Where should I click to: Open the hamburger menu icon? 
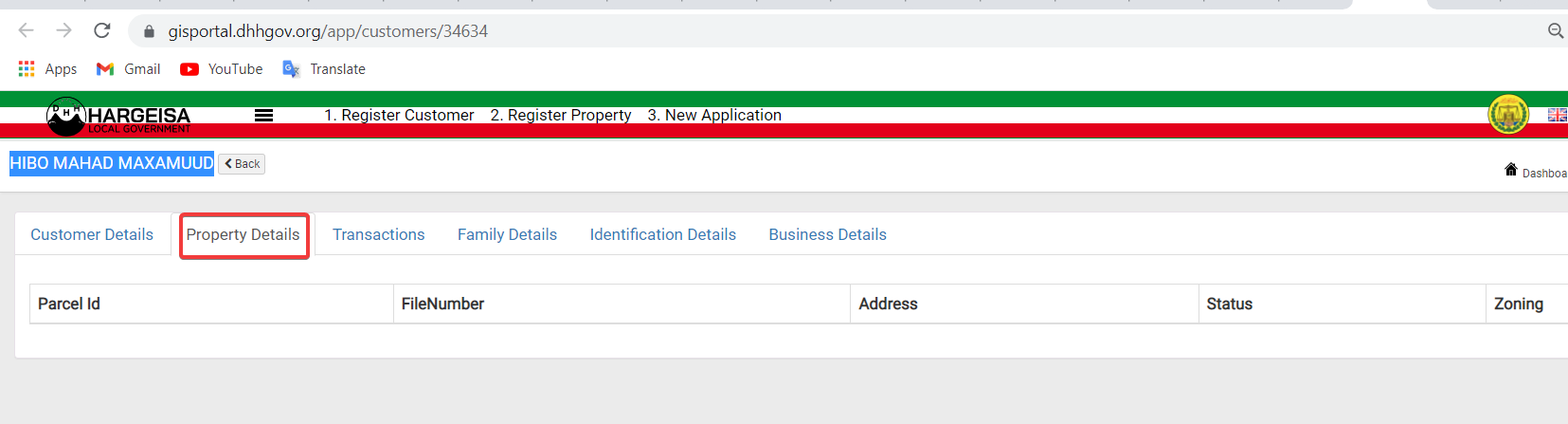pyautogui.click(x=263, y=115)
